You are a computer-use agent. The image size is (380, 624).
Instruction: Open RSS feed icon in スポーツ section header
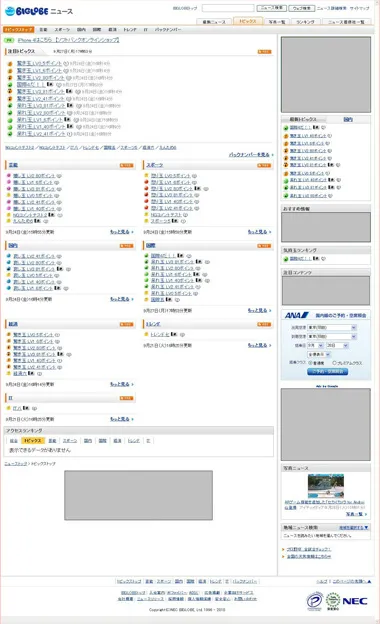[264, 165]
